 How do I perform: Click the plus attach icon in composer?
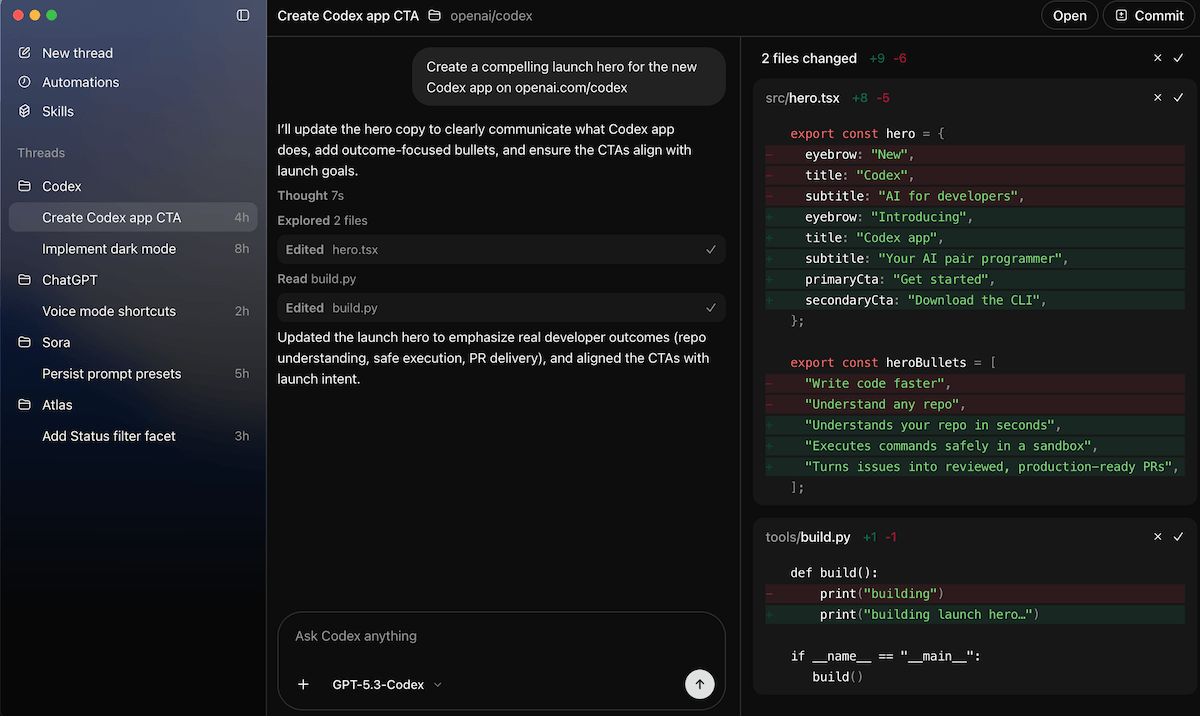tap(304, 685)
